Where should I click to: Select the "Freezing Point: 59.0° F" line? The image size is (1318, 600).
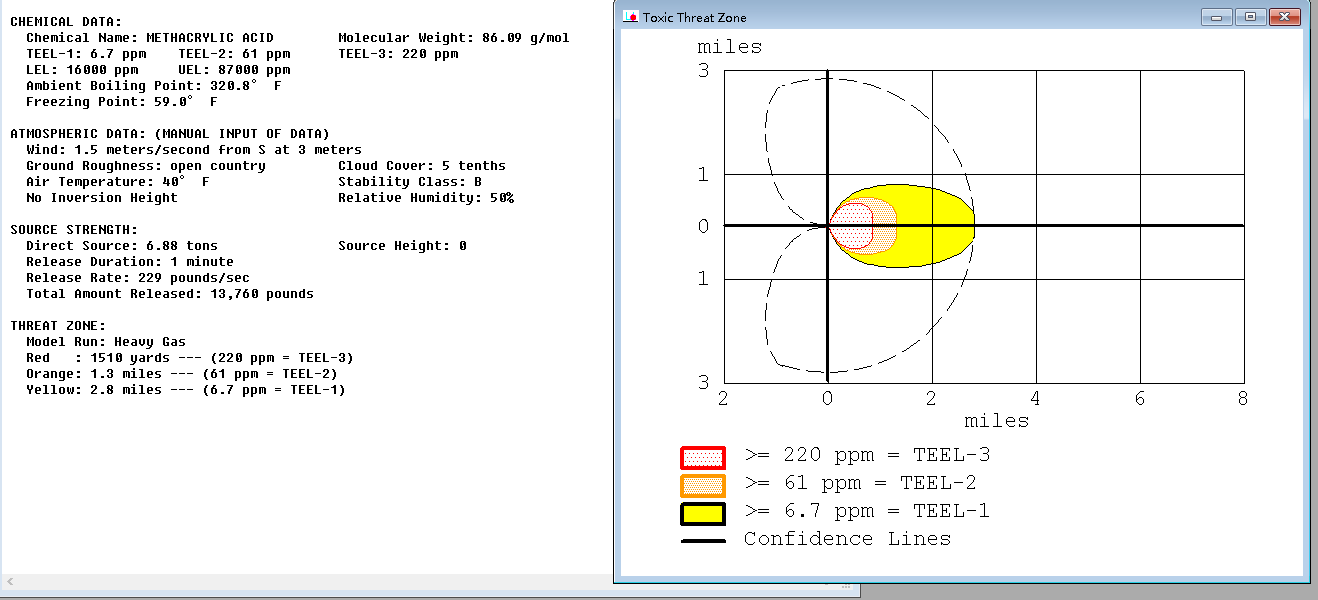(x=122, y=102)
